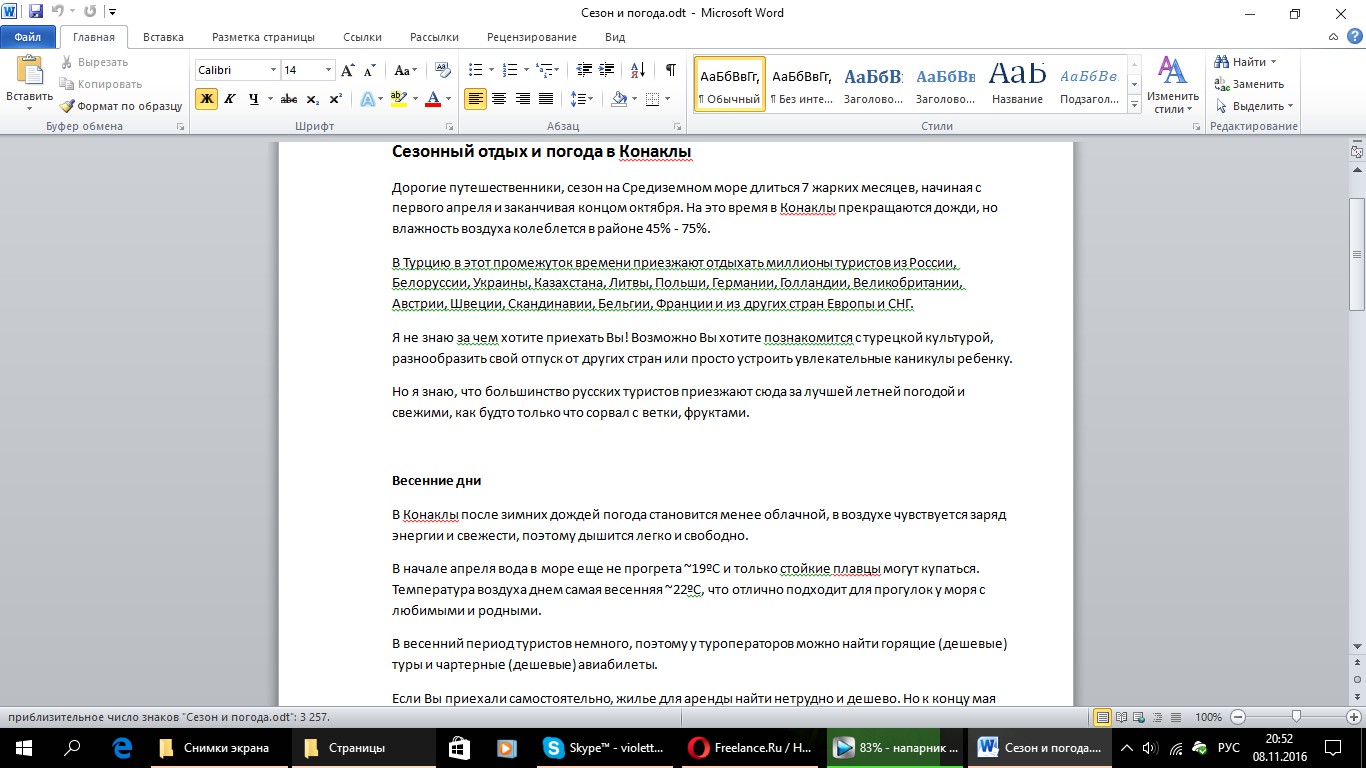The height and width of the screenshot is (768, 1366).
Task: Open the Файл tab
Action: pyautogui.click(x=28, y=37)
